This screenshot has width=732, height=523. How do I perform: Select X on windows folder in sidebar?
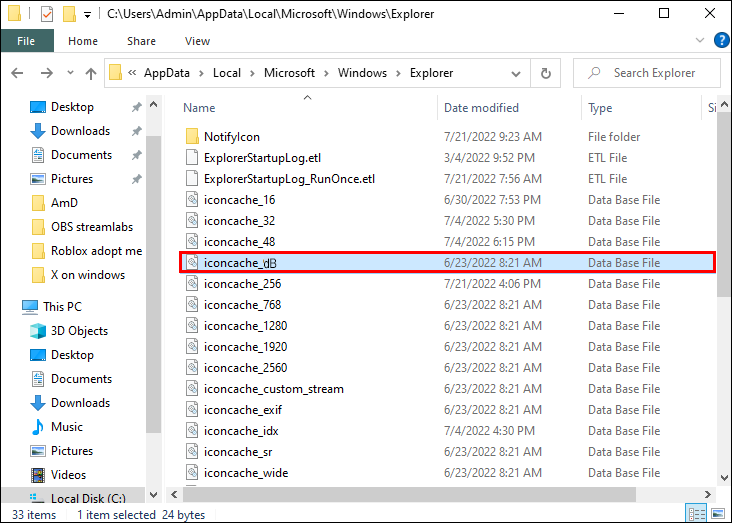pos(88,275)
